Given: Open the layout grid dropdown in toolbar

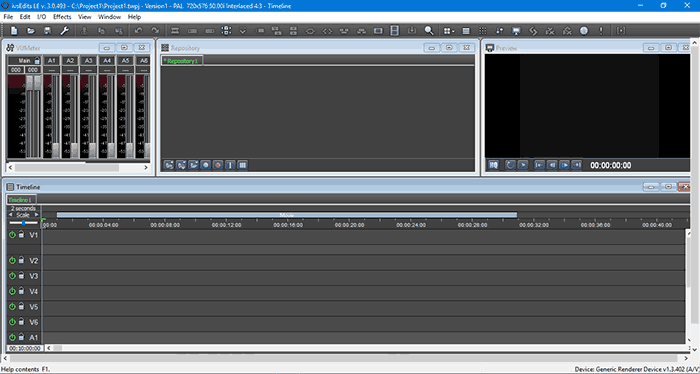Looking at the screenshot, I should (x=449, y=31).
